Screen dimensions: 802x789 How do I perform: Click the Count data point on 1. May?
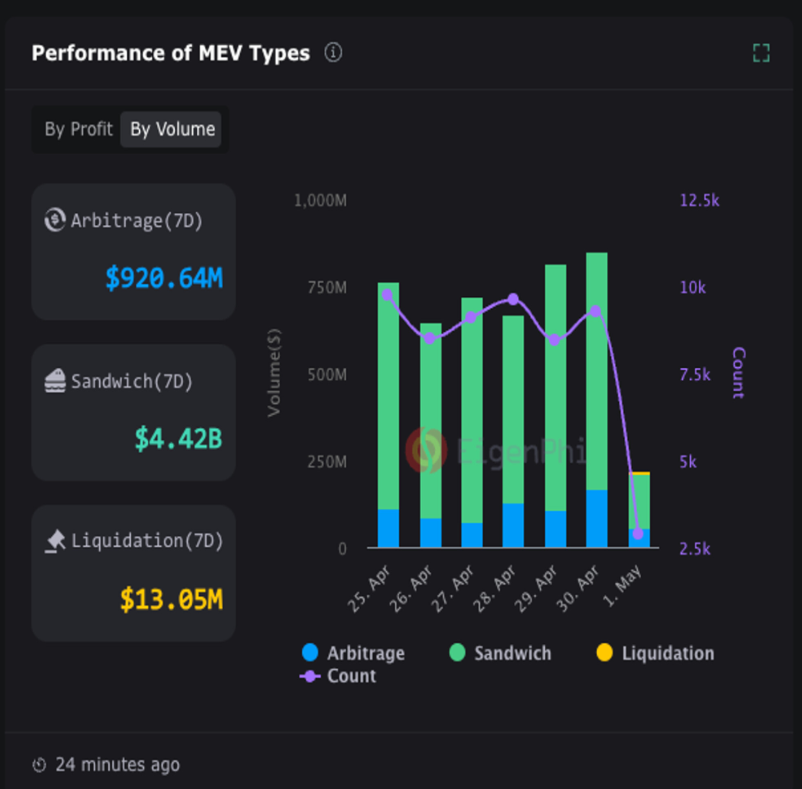638,533
